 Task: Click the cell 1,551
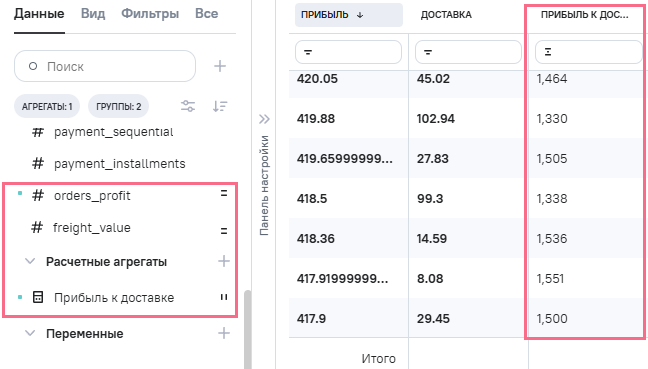coord(550,279)
